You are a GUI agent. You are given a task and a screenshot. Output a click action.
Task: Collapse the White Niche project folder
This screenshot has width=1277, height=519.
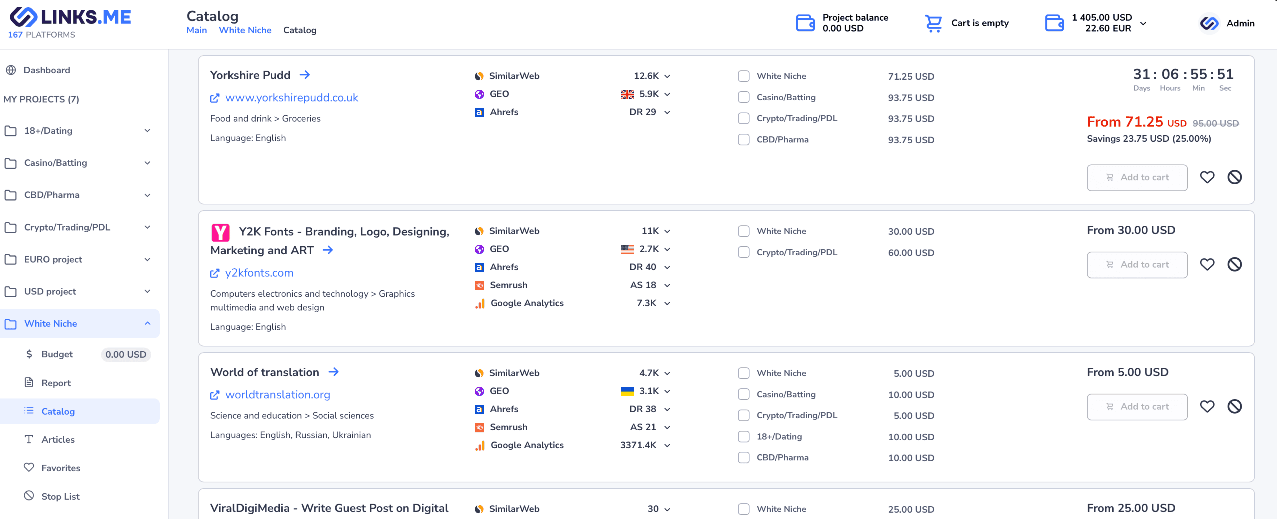[x=147, y=324]
